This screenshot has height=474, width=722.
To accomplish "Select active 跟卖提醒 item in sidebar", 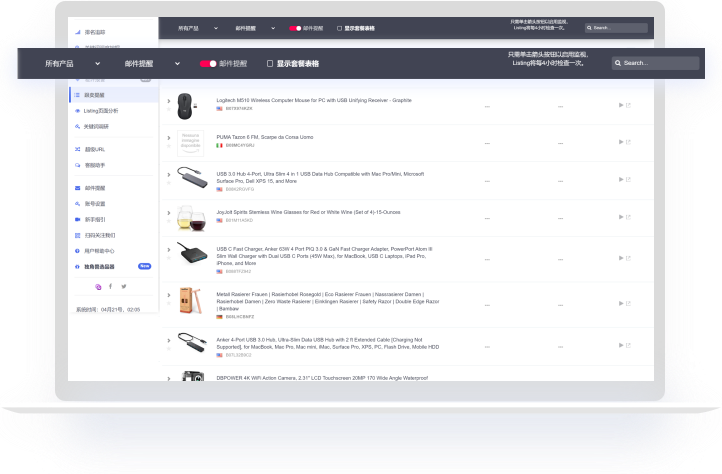I will pos(114,95).
